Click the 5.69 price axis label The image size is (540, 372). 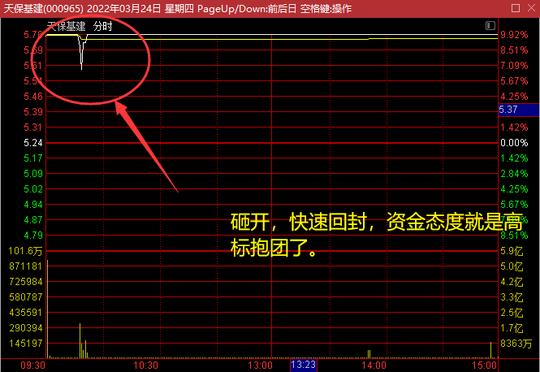pyautogui.click(x=33, y=50)
